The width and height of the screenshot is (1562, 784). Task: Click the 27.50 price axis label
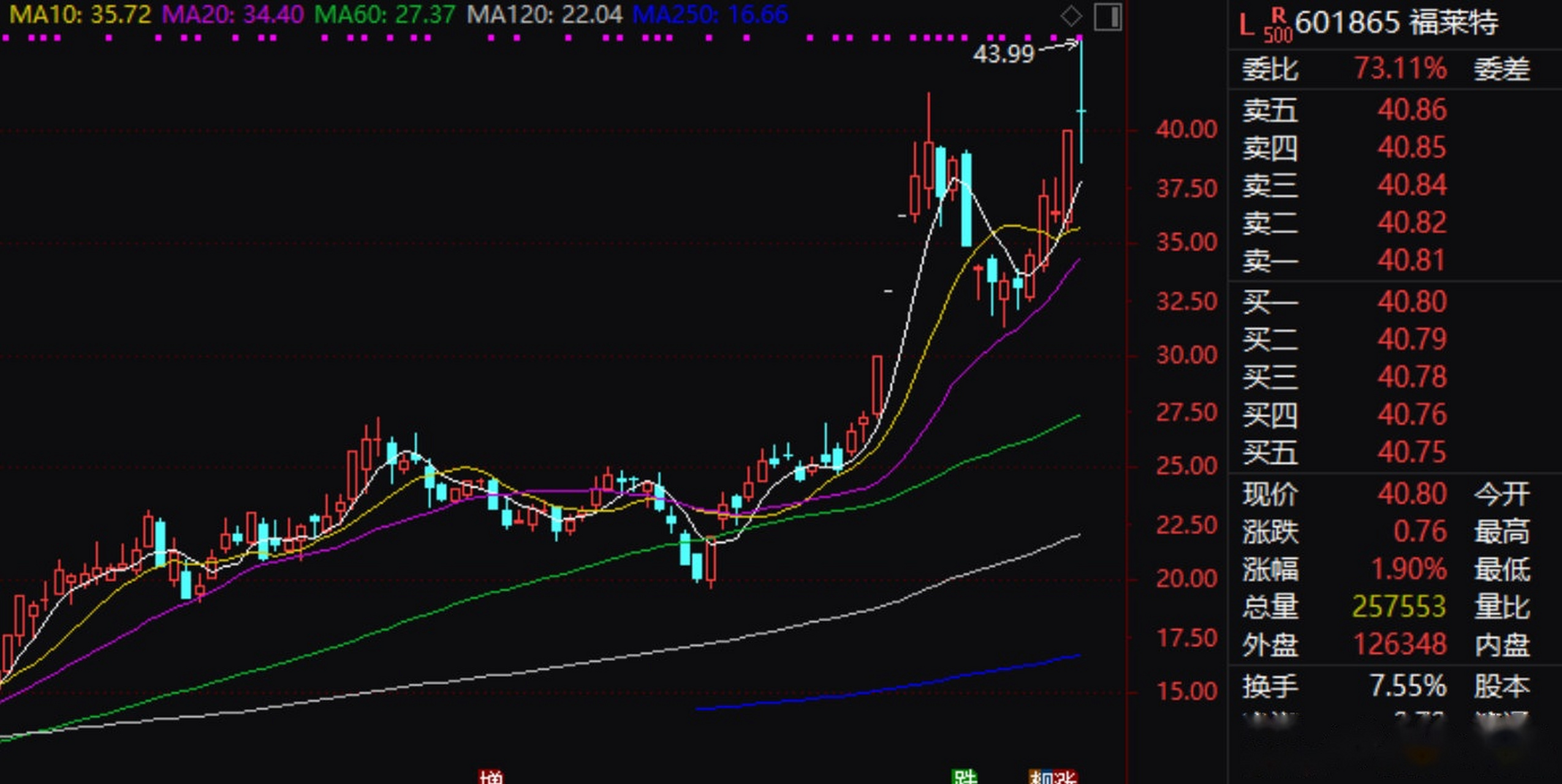coord(1186,413)
